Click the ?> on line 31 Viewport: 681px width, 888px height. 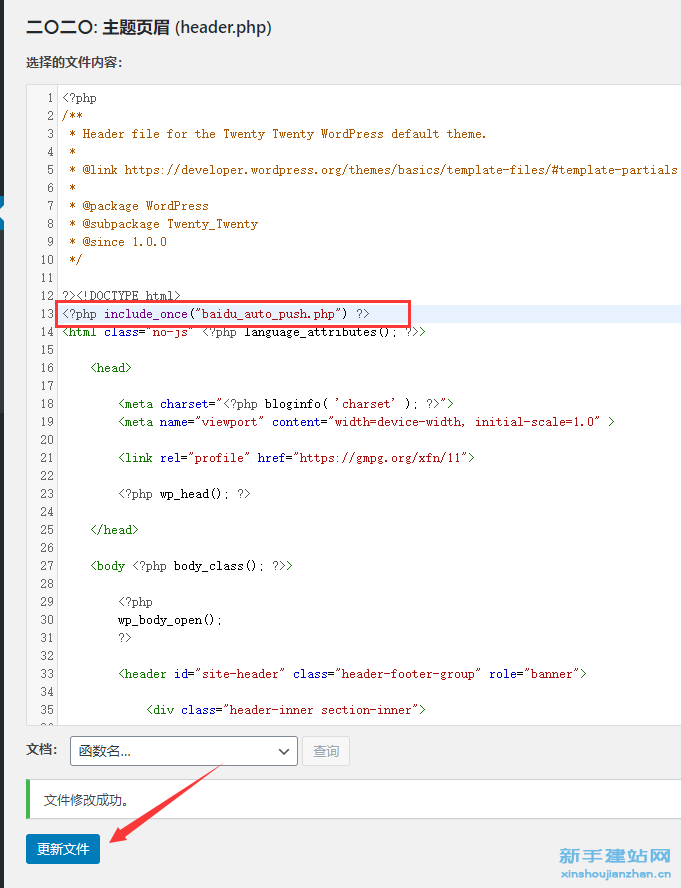pos(125,638)
